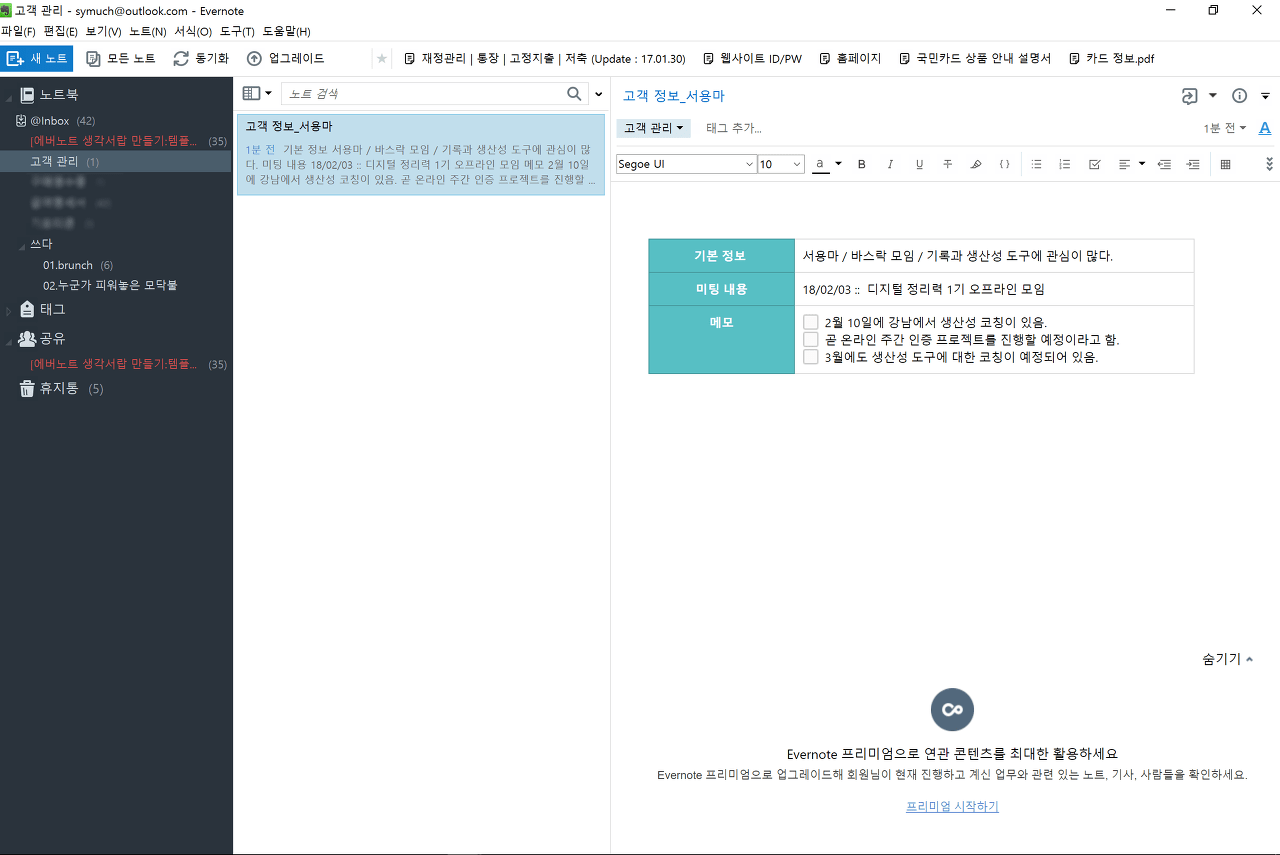Toggle underline formatting
1280x855 pixels.
(919, 164)
